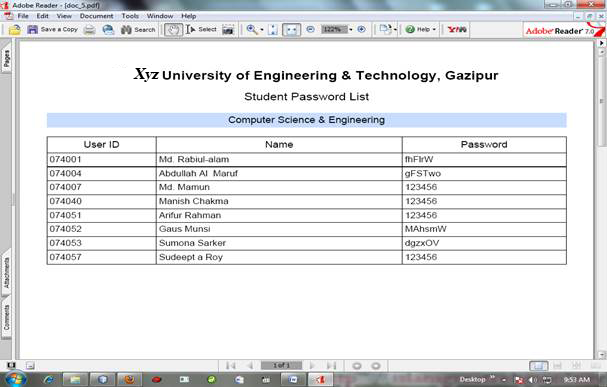Image resolution: width=607 pixels, height=387 pixels.
Task: Open a file with the Open folder icon
Action: [15, 30]
